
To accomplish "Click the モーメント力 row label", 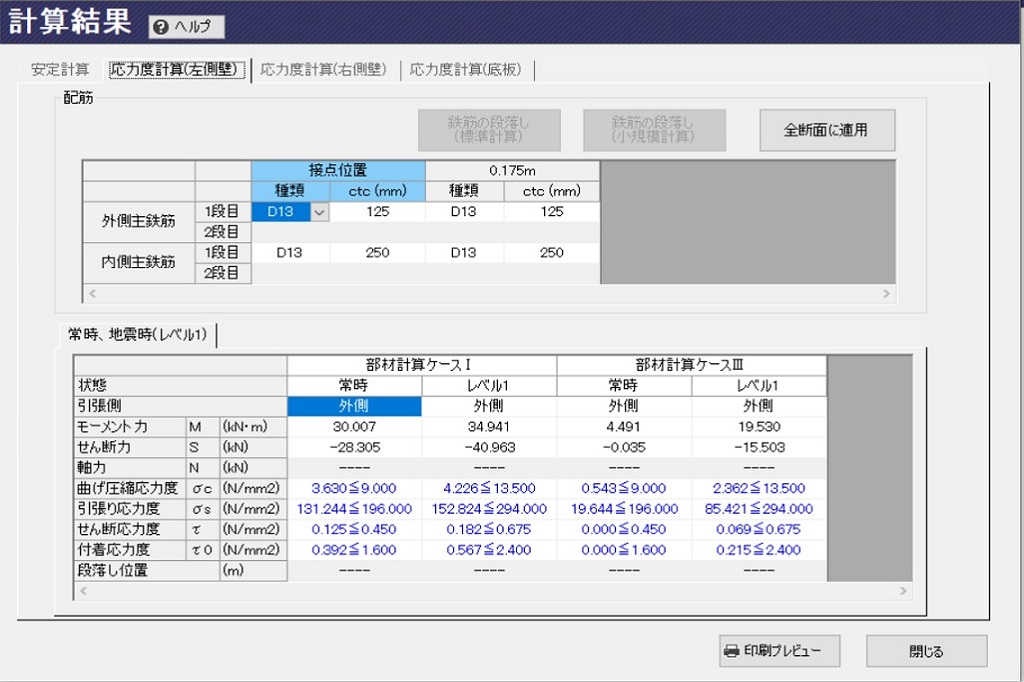I will tap(130, 427).
